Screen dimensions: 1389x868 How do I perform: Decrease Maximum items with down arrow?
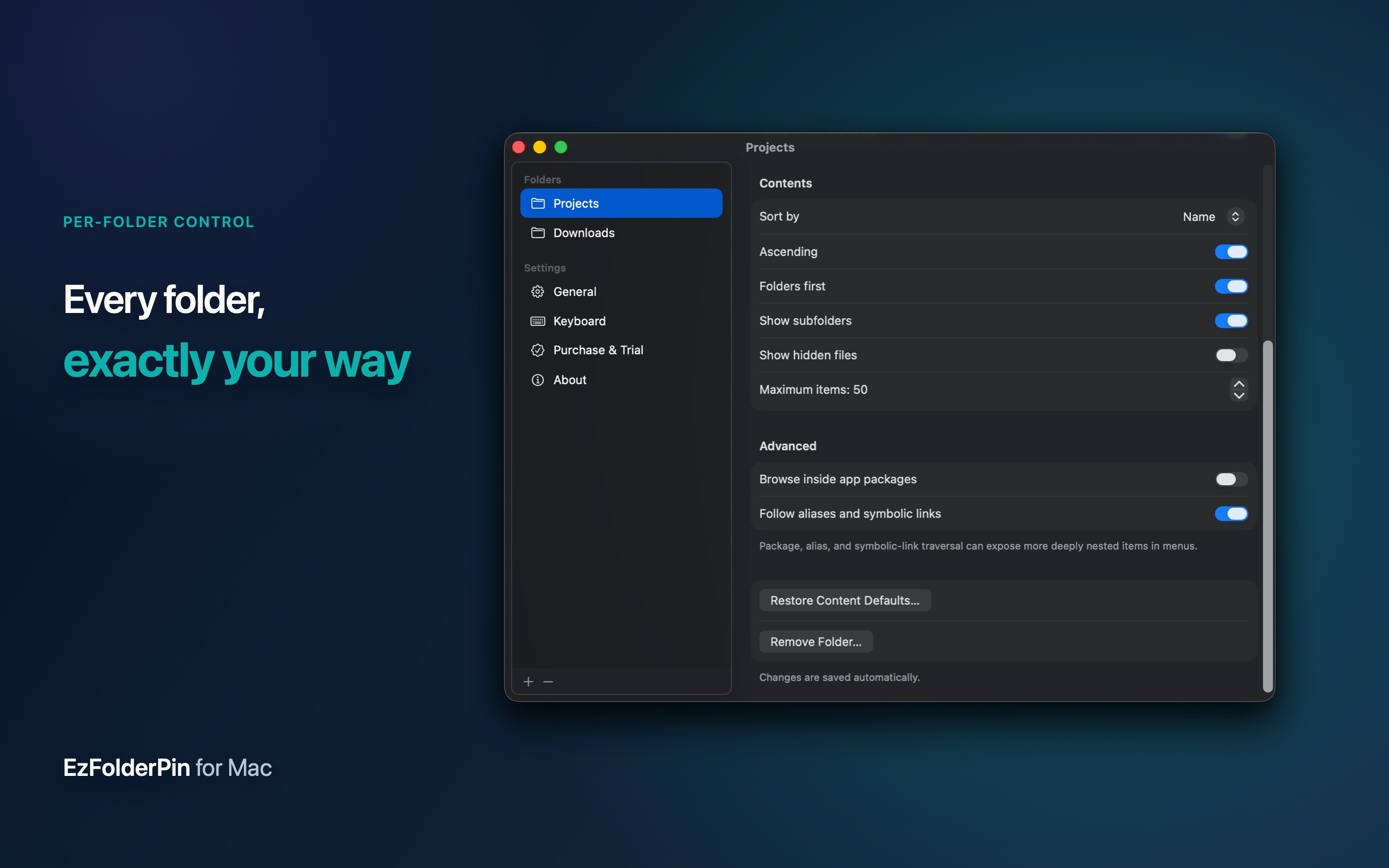click(1239, 395)
